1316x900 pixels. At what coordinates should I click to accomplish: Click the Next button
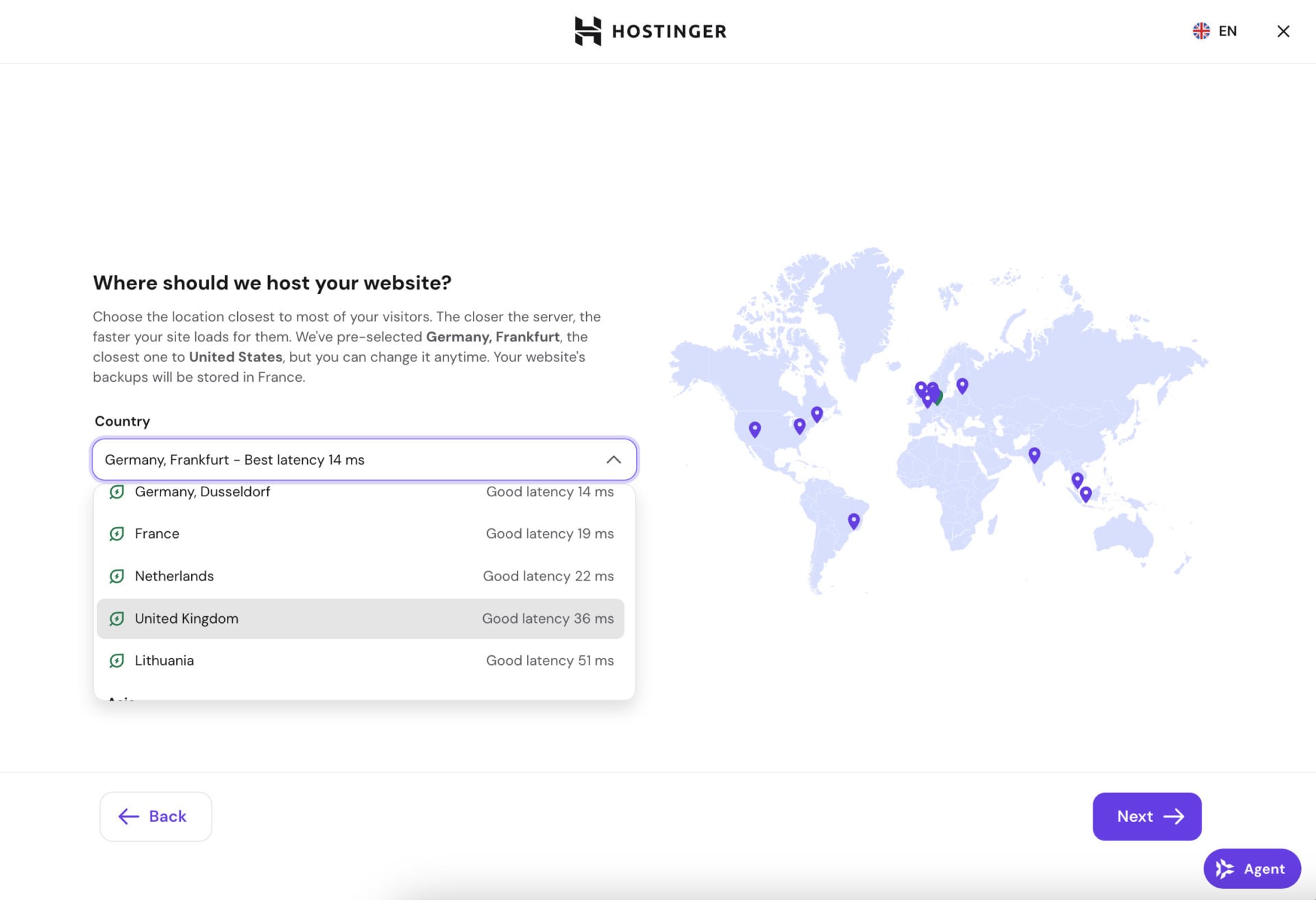1147,816
